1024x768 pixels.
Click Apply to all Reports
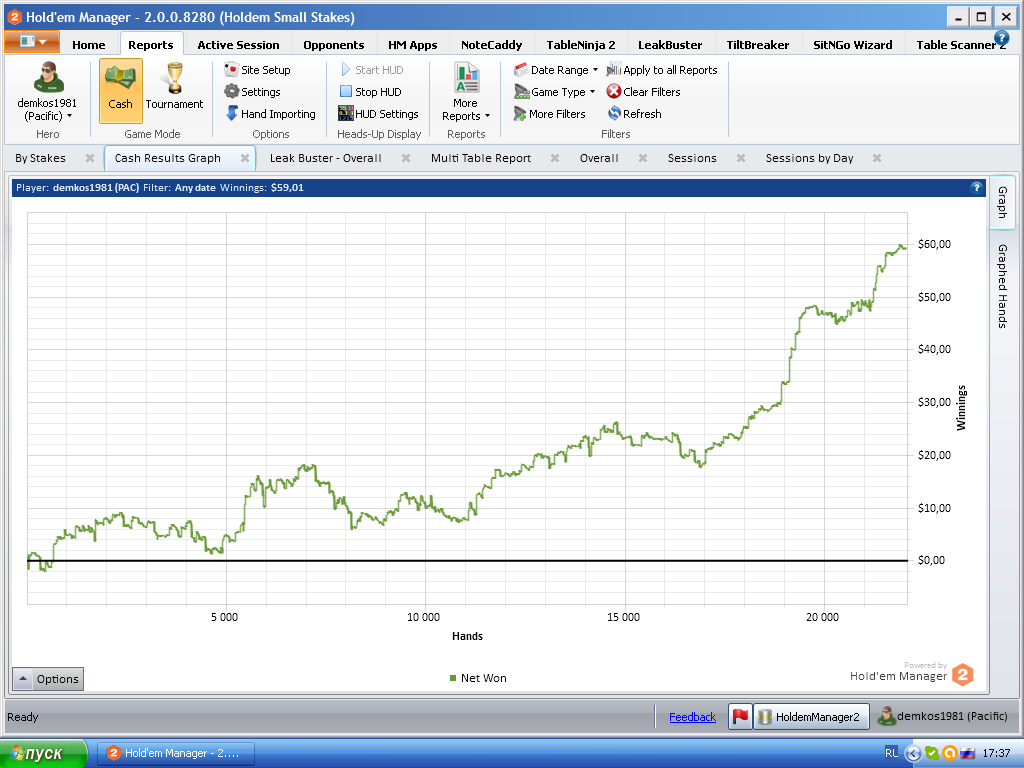click(x=662, y=70)
